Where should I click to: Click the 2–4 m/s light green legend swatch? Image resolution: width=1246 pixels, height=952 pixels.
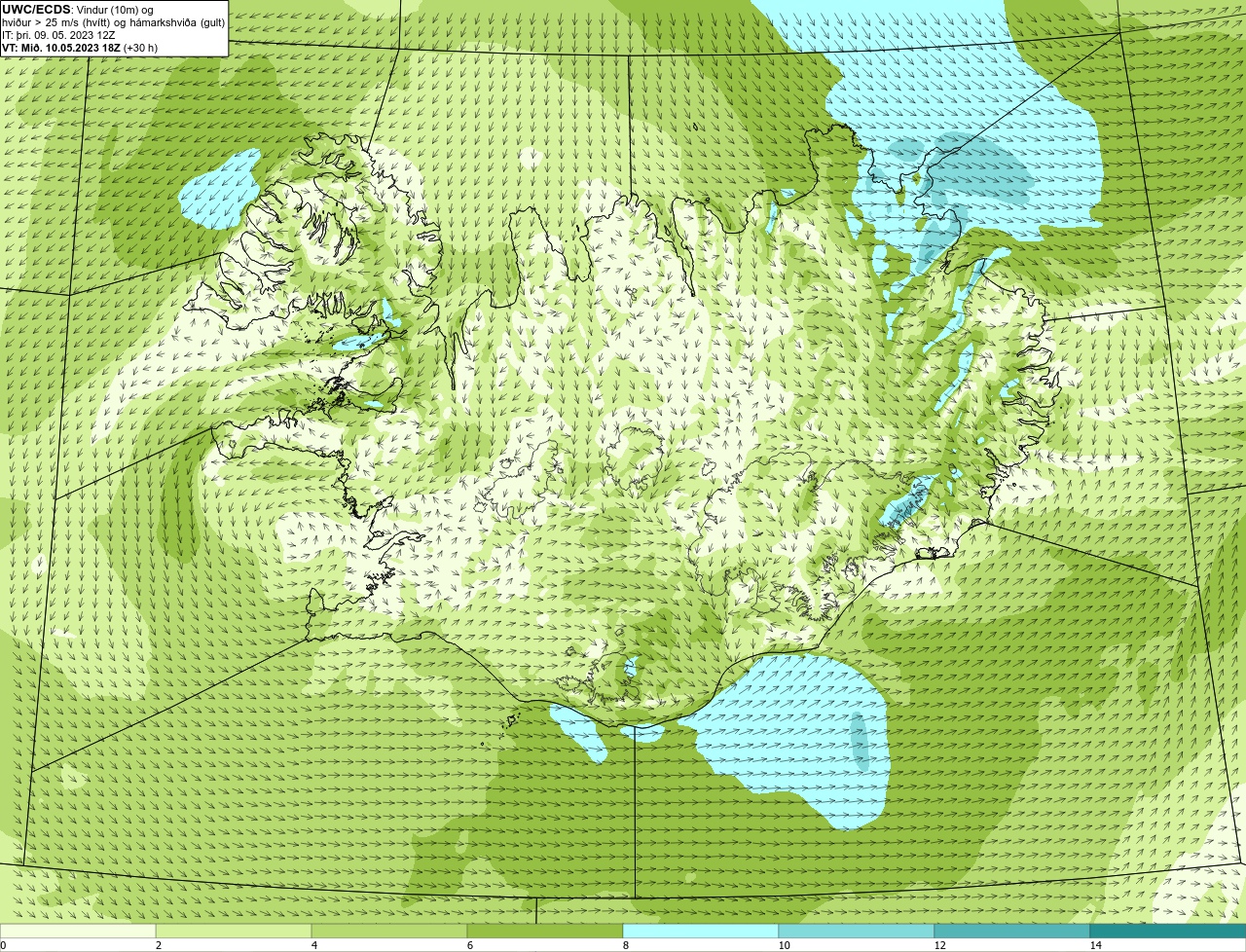[234, 931]
